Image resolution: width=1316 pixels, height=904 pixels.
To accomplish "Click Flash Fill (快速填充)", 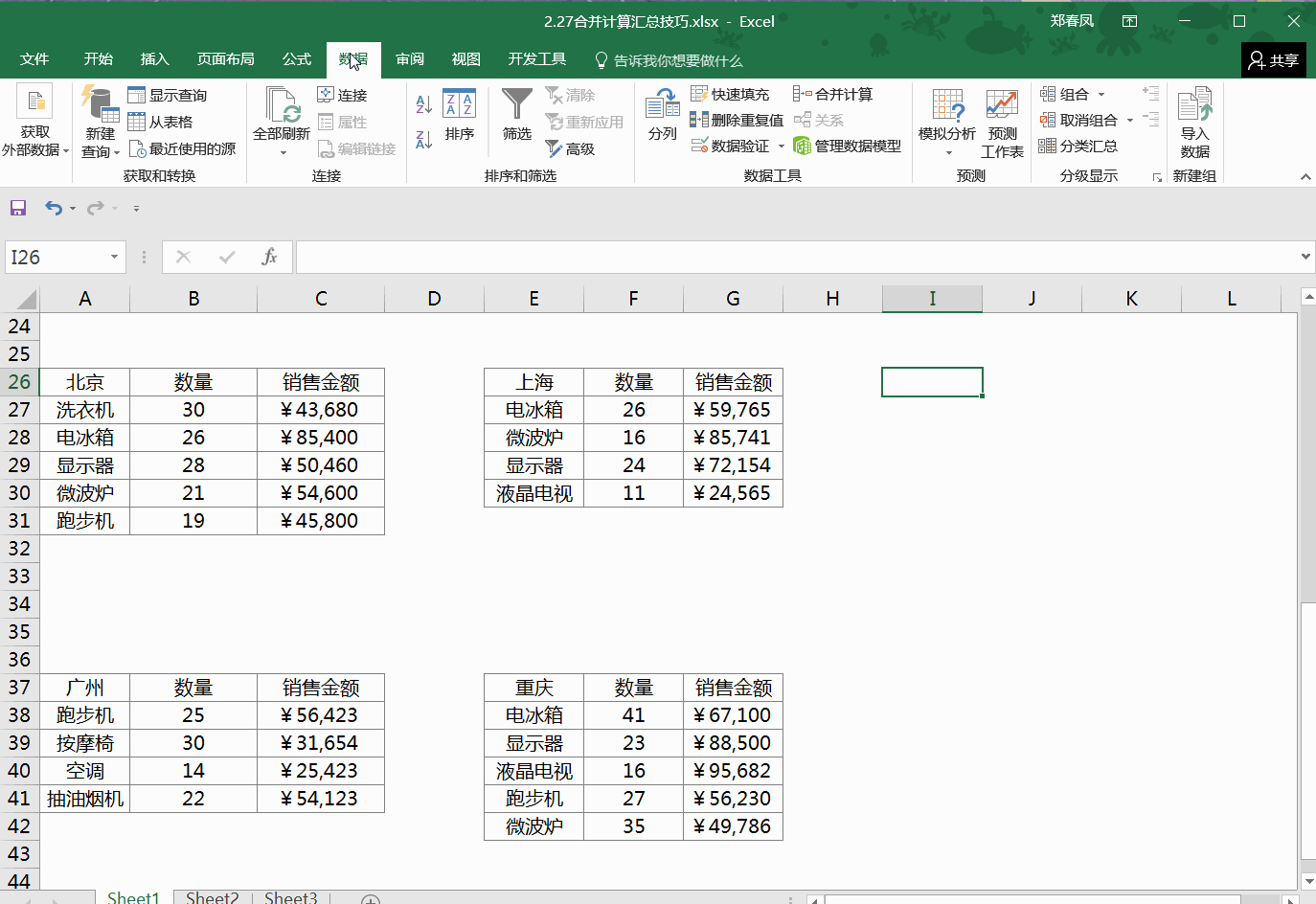I will point(730,94).
